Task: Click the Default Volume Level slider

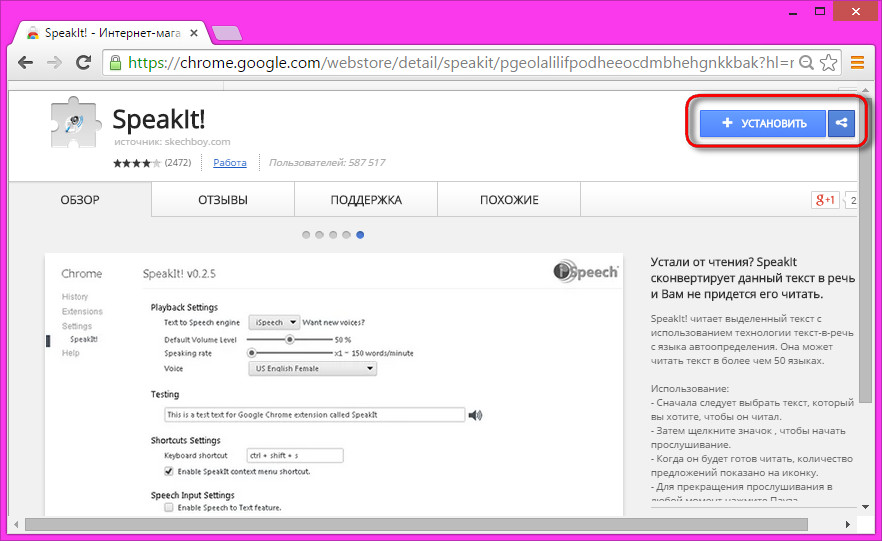Action: [290, 340]
